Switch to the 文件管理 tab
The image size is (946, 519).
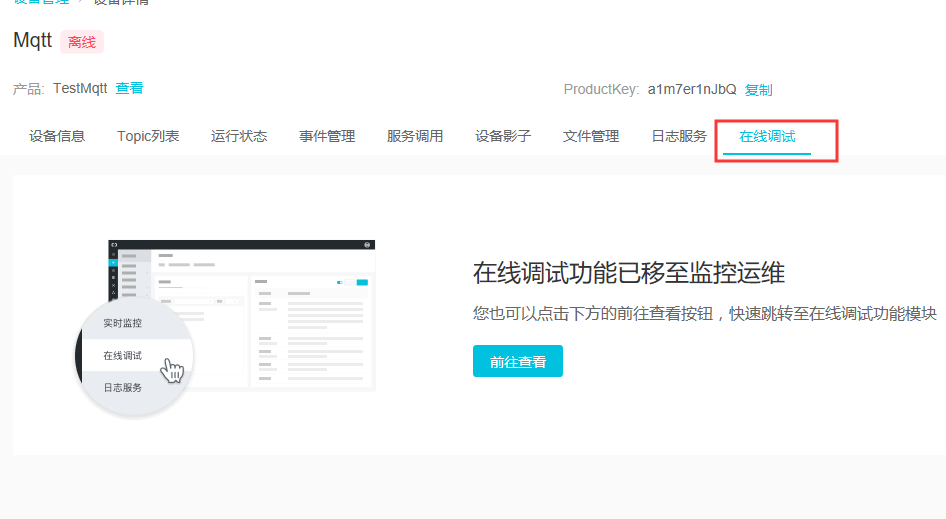[x=591, y=136]
